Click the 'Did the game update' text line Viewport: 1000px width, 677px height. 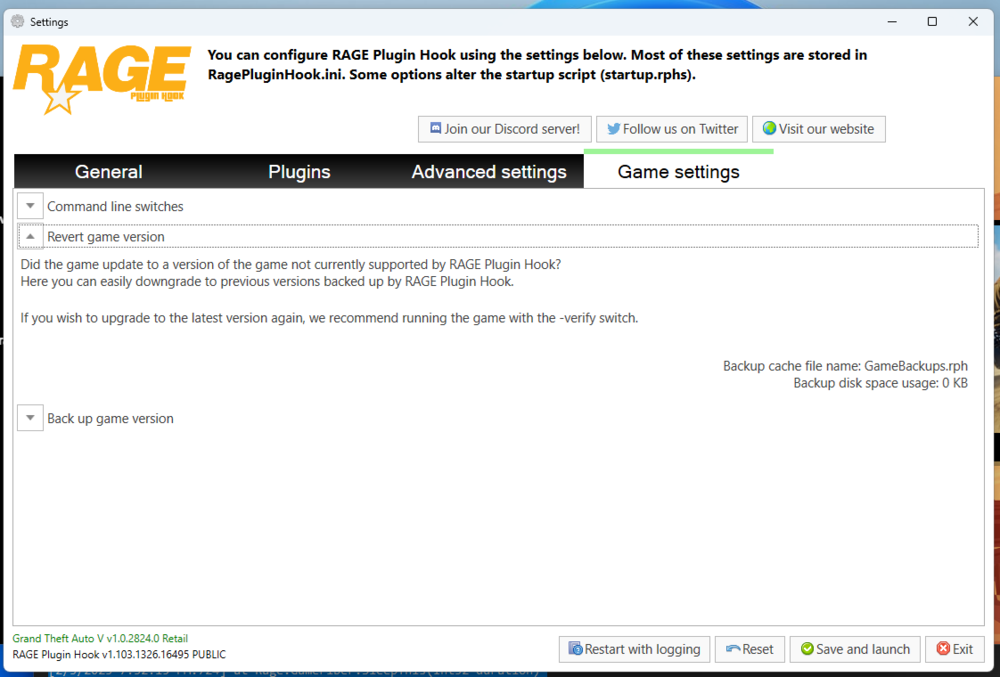(x=291, y=264)
